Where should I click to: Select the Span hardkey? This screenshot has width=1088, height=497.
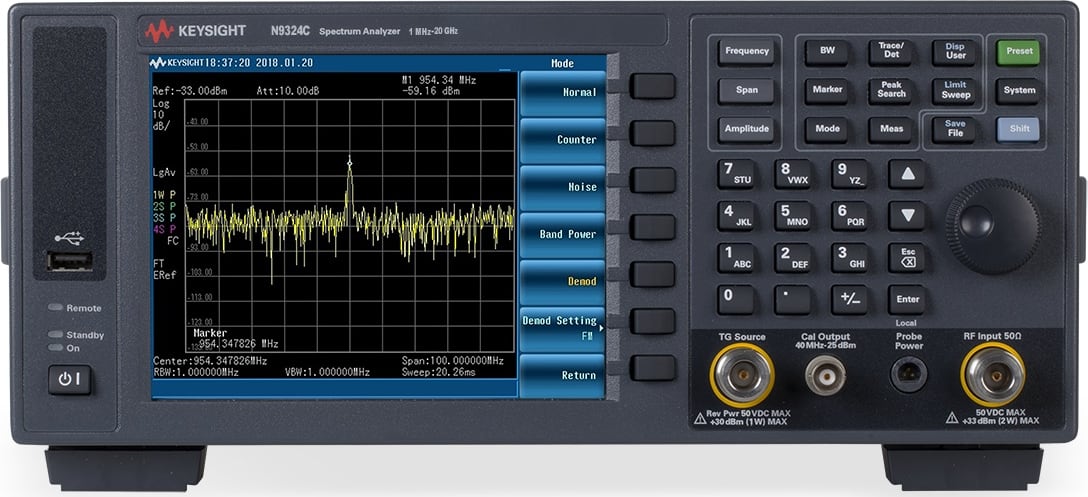pyautogui.click(x=747, y=91)
